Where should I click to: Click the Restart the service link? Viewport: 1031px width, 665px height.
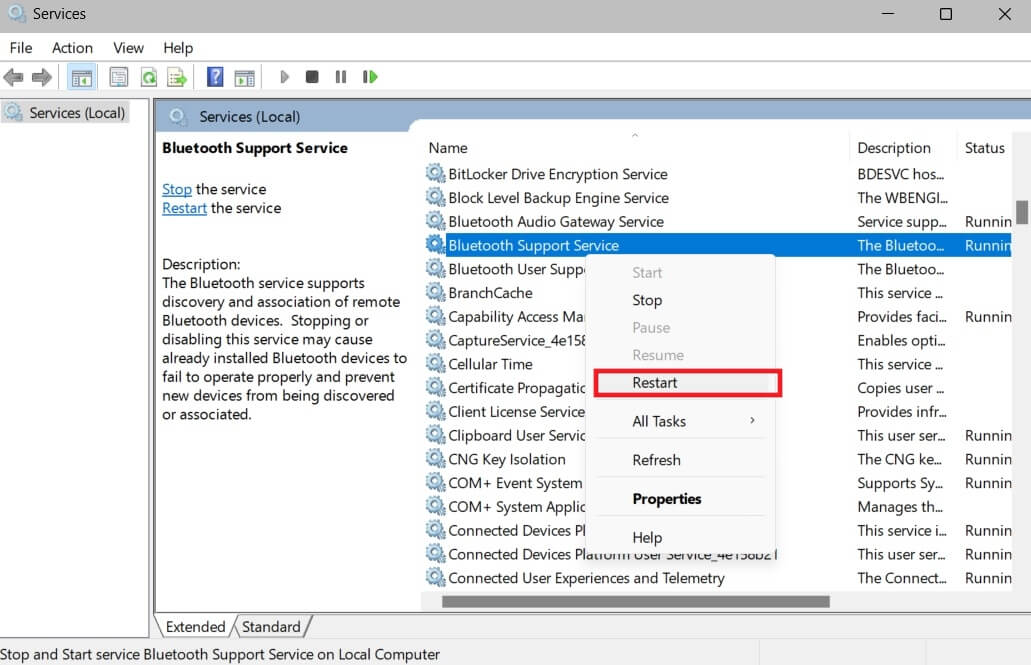click(x=184, y=208)
